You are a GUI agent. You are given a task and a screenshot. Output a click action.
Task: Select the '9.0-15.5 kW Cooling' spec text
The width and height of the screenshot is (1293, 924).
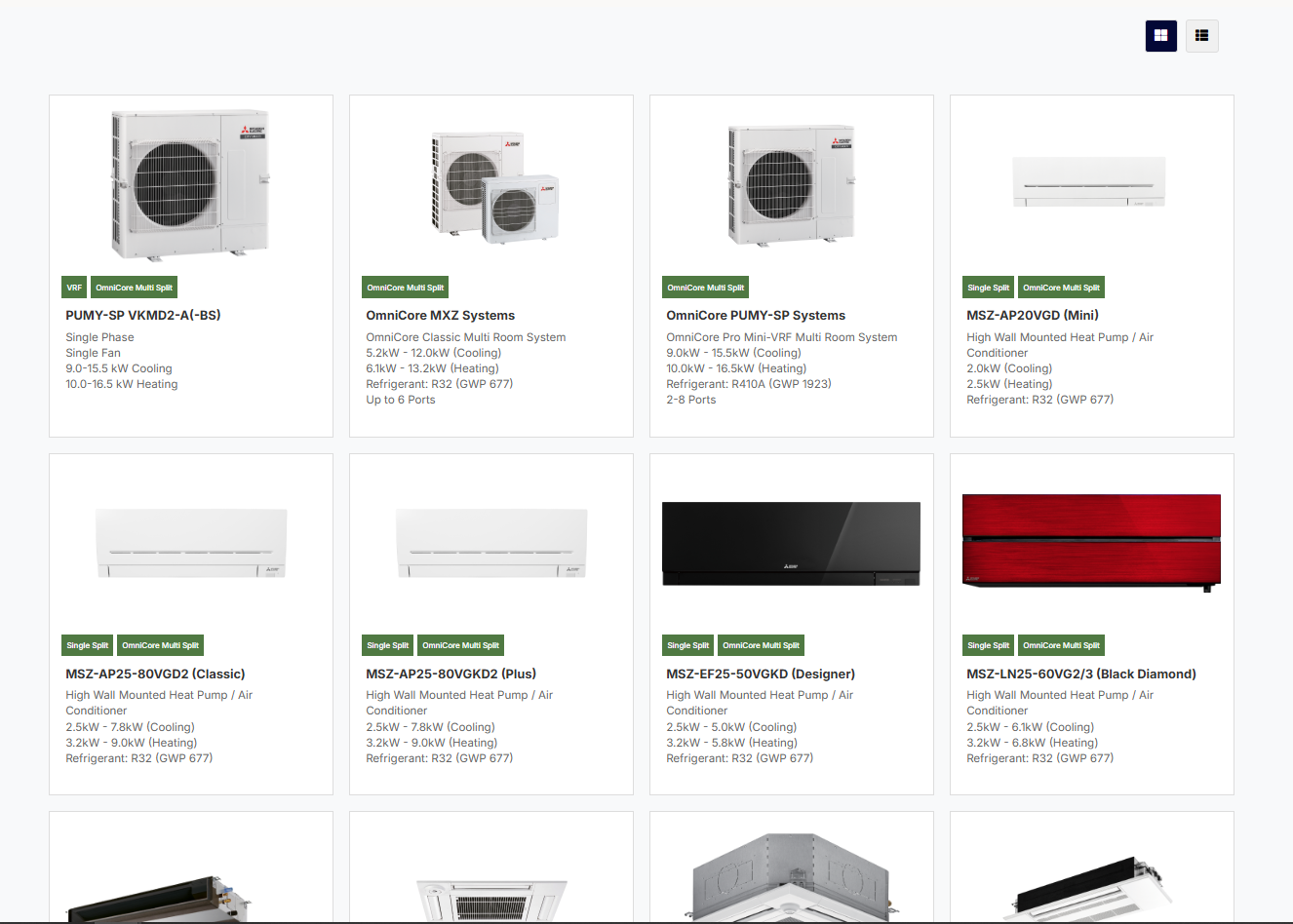click(119, 368)
